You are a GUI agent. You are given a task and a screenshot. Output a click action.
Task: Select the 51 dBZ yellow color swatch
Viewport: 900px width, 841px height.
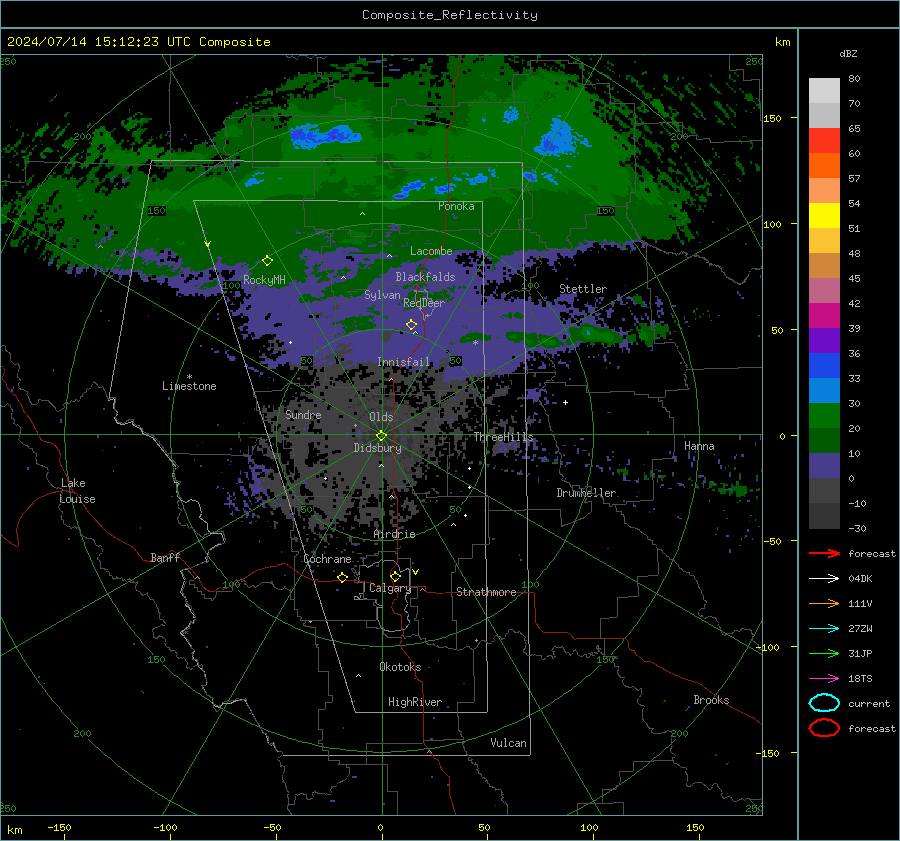(824, 215)
